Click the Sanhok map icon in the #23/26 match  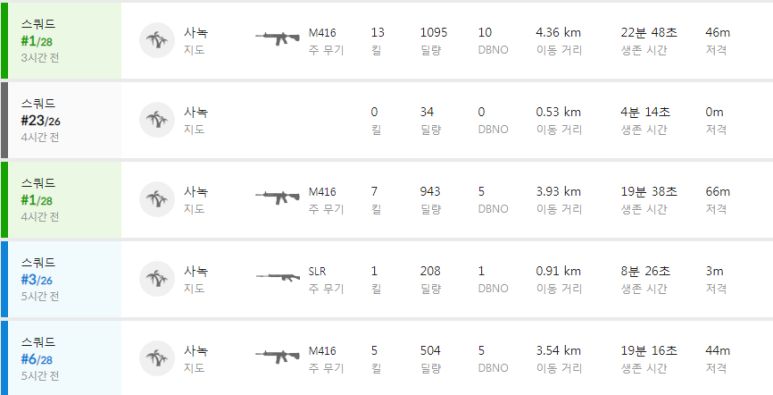point(157,119)
